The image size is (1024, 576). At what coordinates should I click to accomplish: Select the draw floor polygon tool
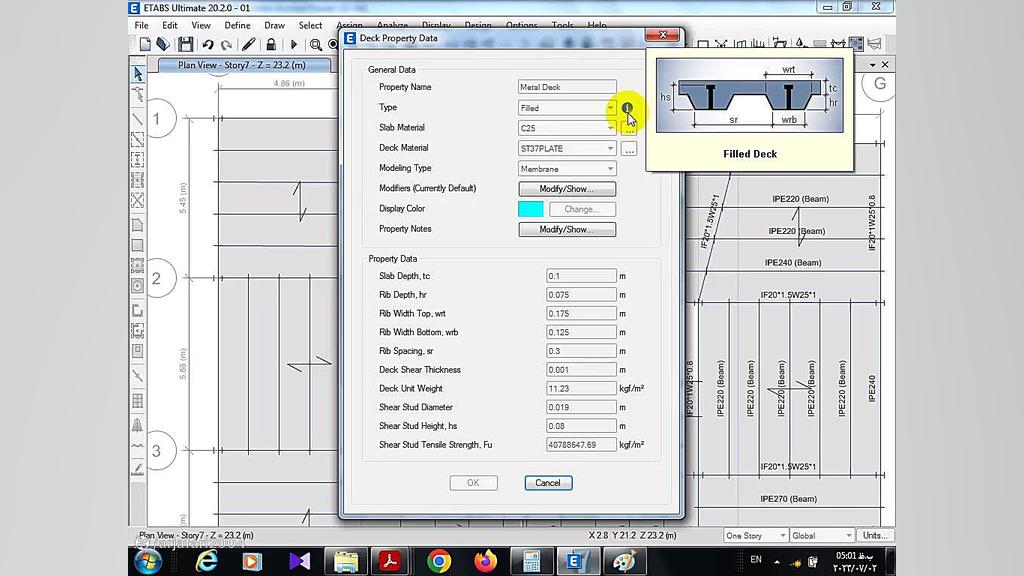point(138,225)
